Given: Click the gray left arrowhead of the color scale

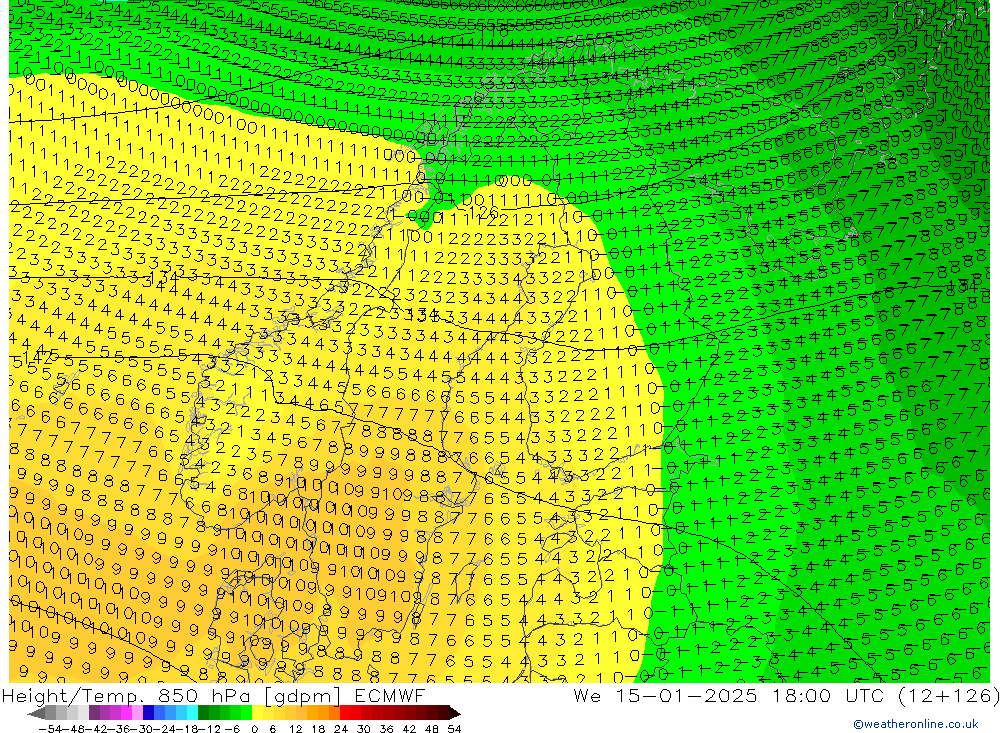Looking at the screenshot, I should [37, 714].
